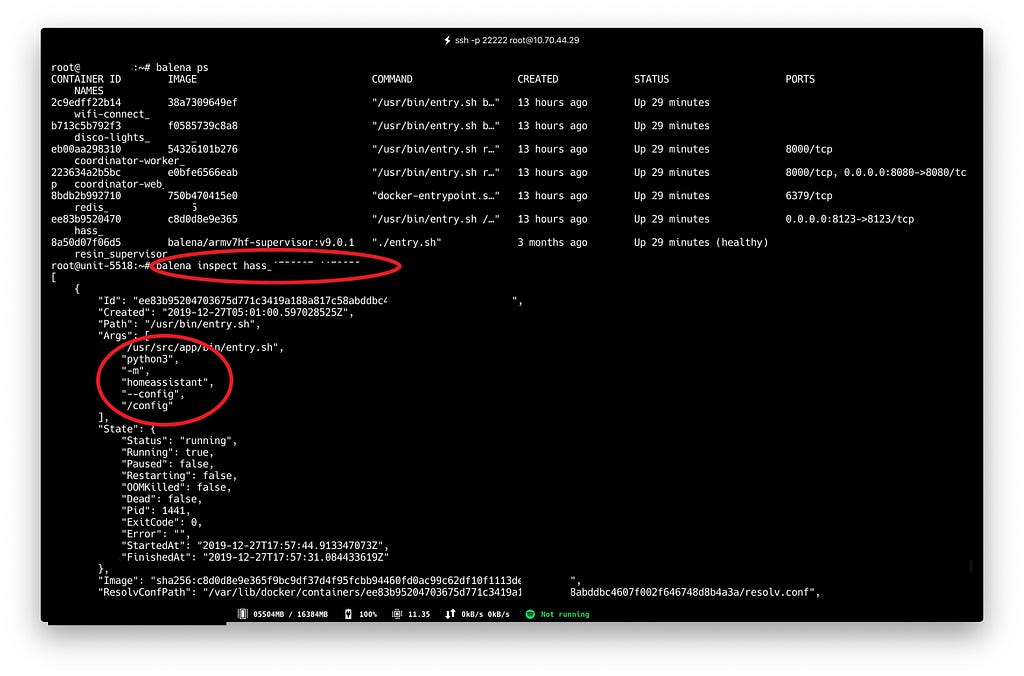Click the resin_supervisor container name
This screenshot has height=676, width=1024.
click(x=121, y=254)
